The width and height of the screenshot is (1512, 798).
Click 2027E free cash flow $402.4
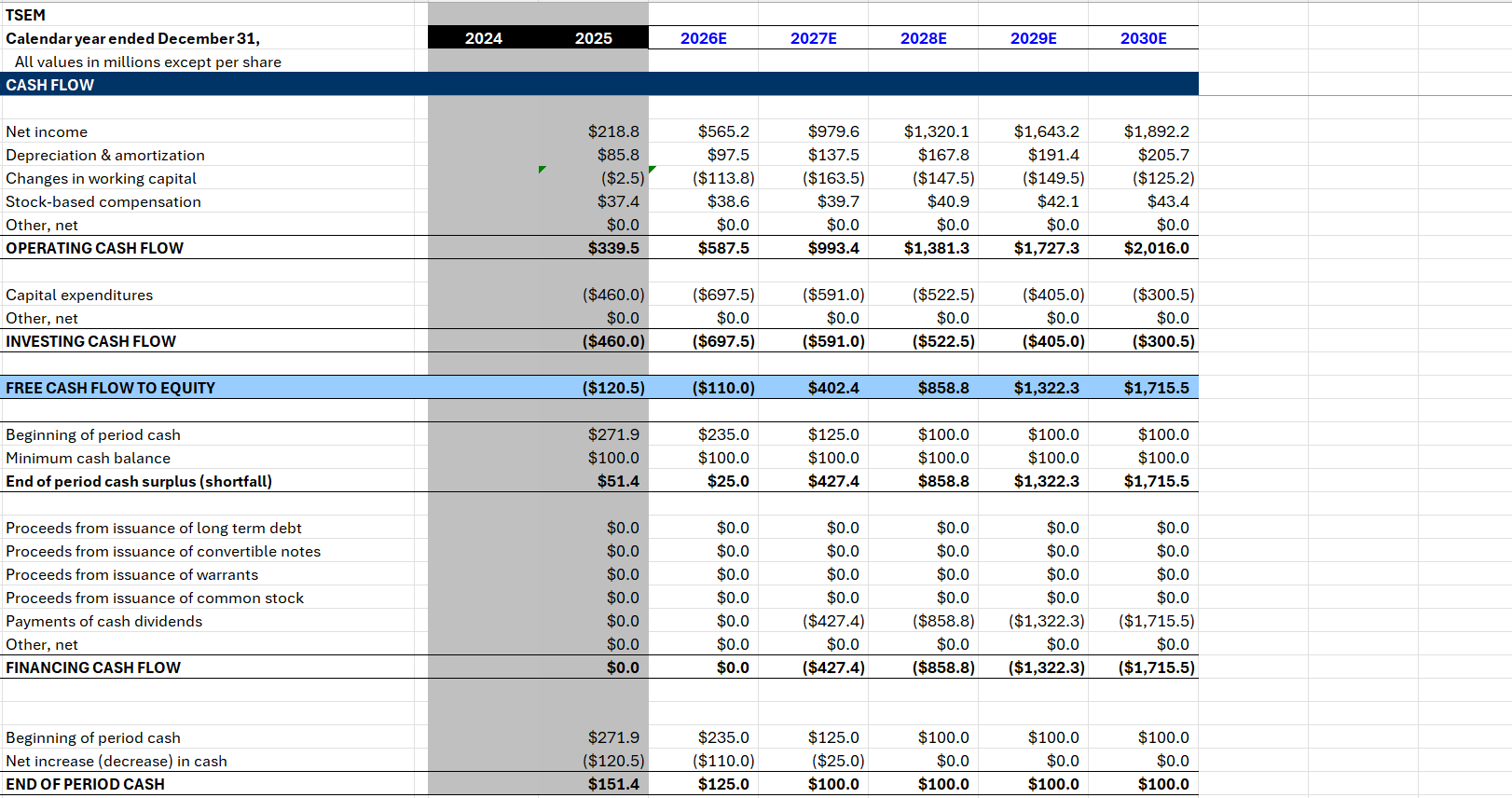[833, 388]
